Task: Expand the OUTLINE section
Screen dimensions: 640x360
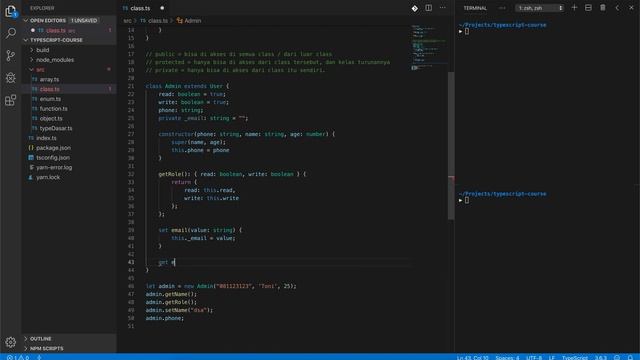Action: tap(69, 338)
